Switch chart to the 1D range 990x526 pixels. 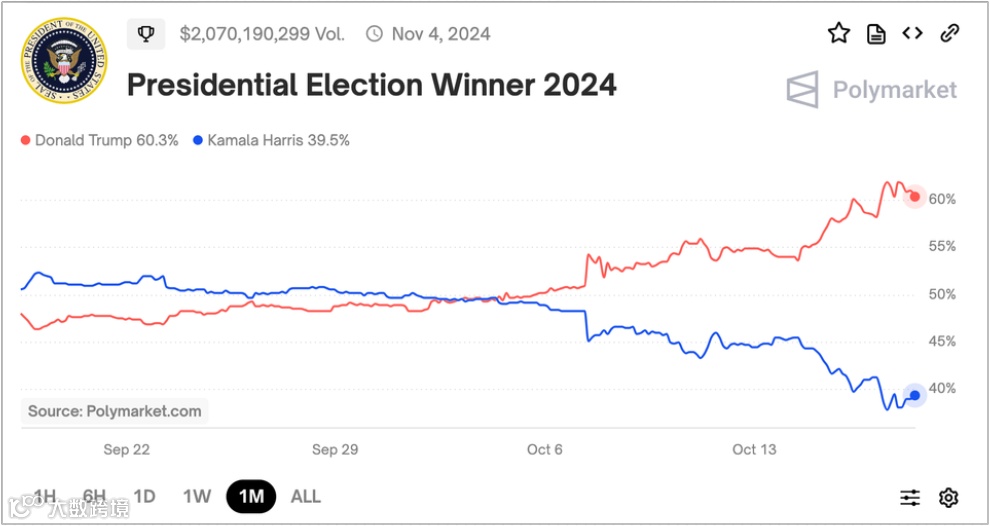145,496
